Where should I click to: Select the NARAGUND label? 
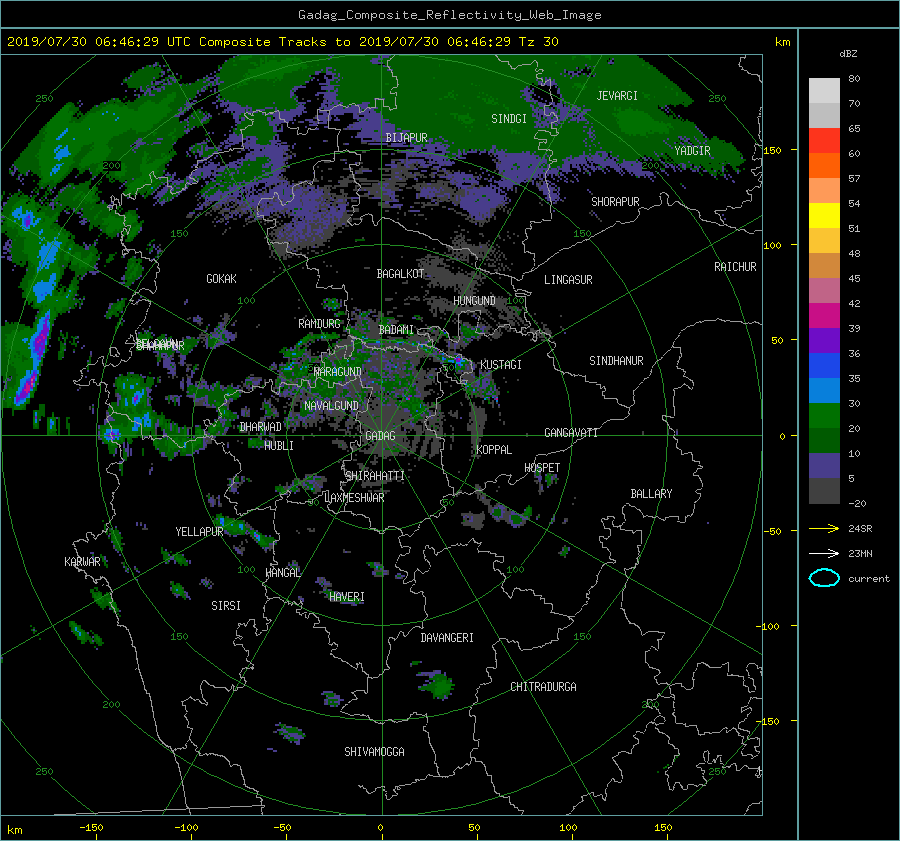(338, 372)
